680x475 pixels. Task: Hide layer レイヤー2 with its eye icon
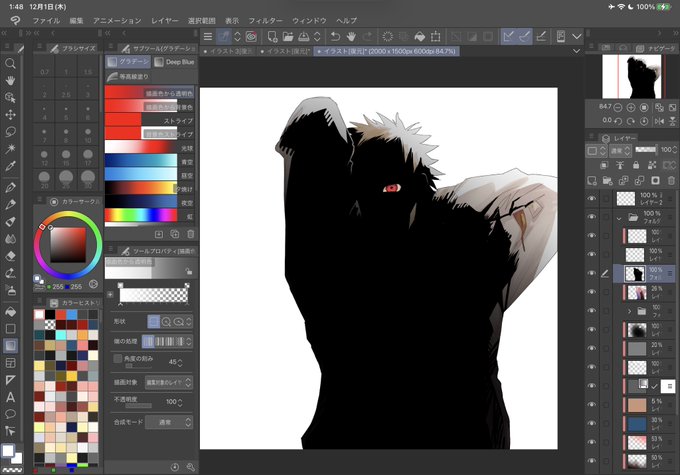tap(592, 198)
